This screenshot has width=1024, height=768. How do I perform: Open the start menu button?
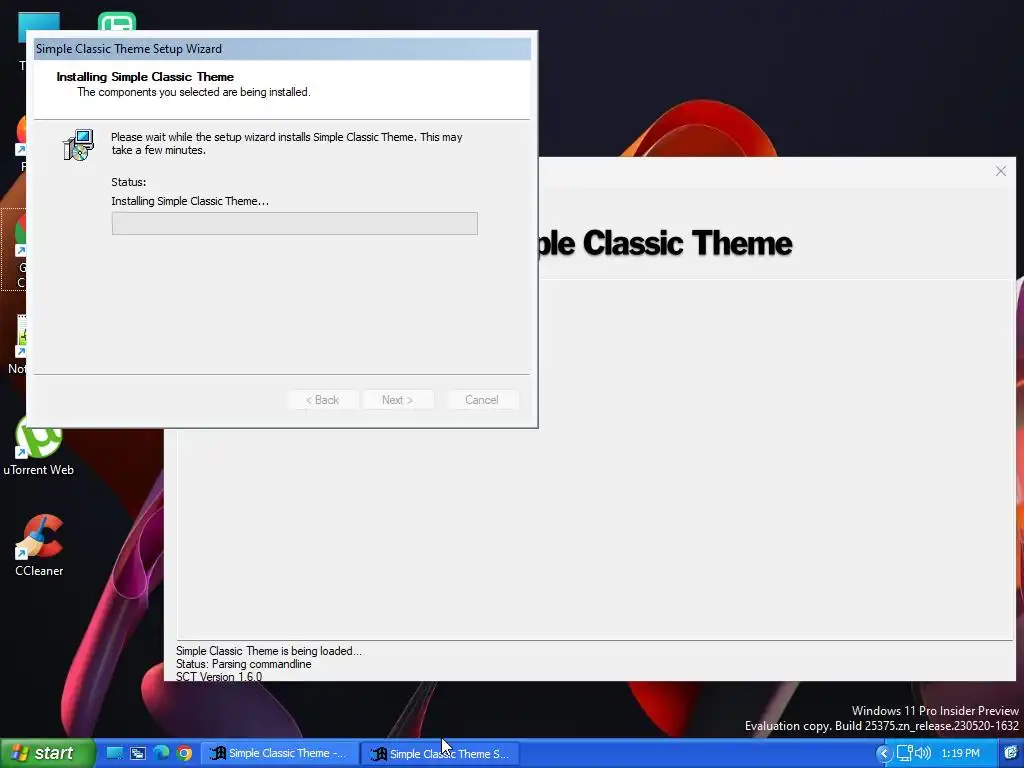tap(47, 753)
